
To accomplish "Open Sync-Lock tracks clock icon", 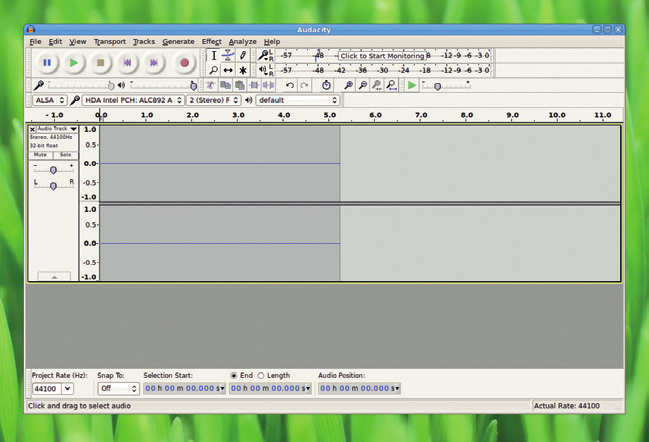I will [326, 85].
